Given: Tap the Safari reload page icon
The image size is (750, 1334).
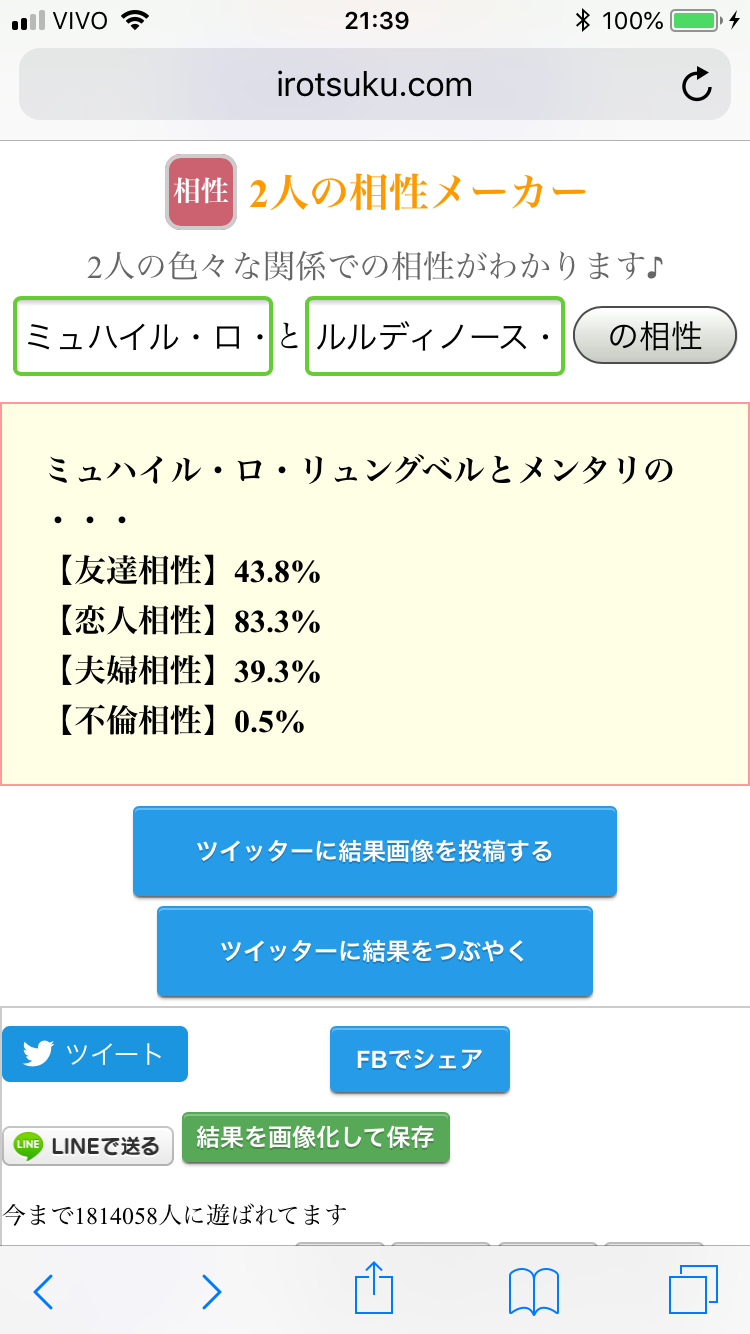Looking at the screenshot, I should point(696,85).
